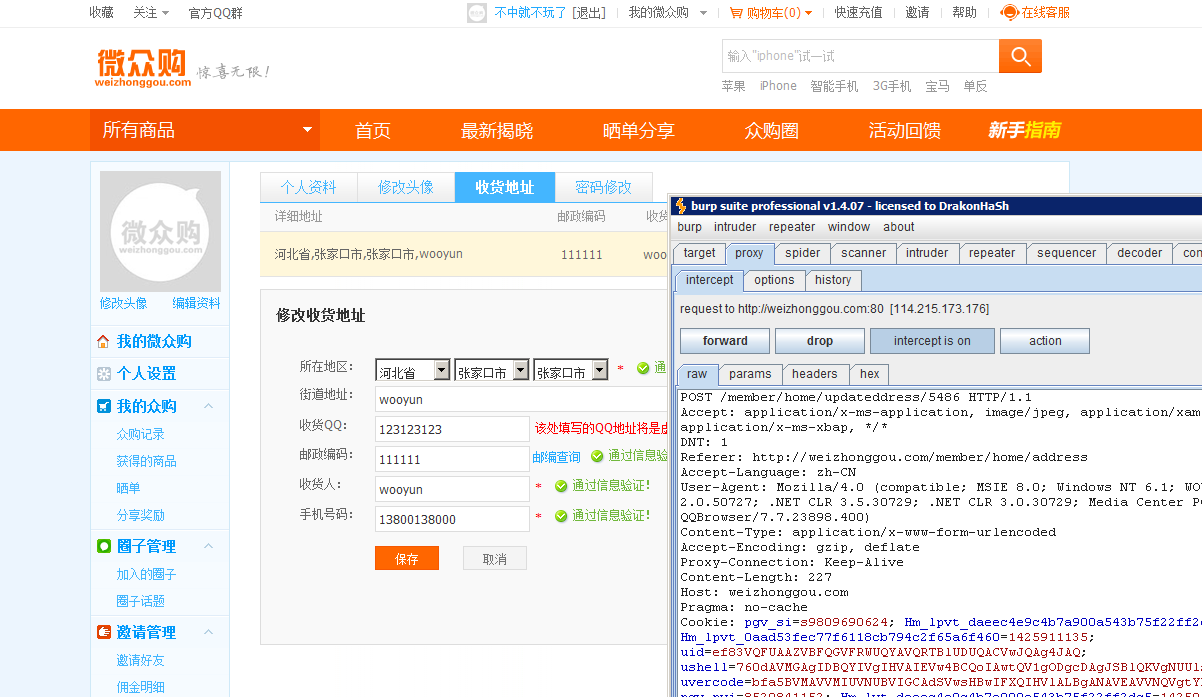Click the Burp Suite lightning title icon

681,206
